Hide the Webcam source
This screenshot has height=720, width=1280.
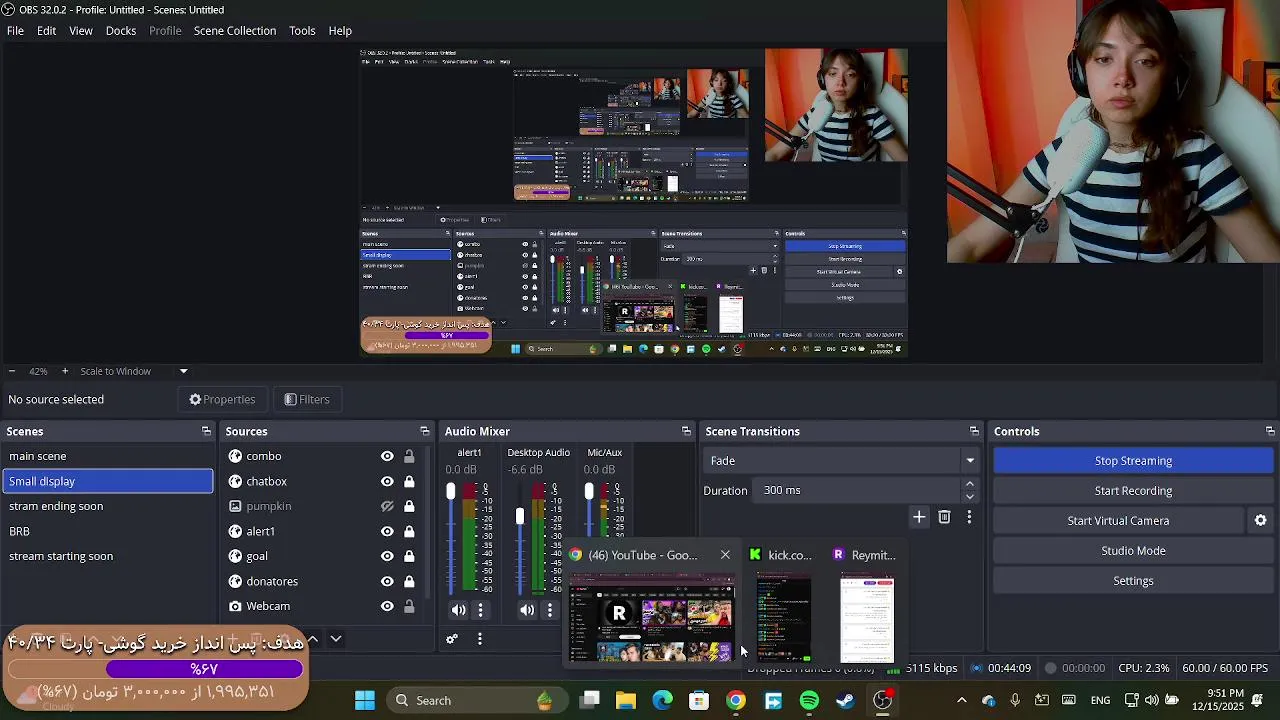387,606
